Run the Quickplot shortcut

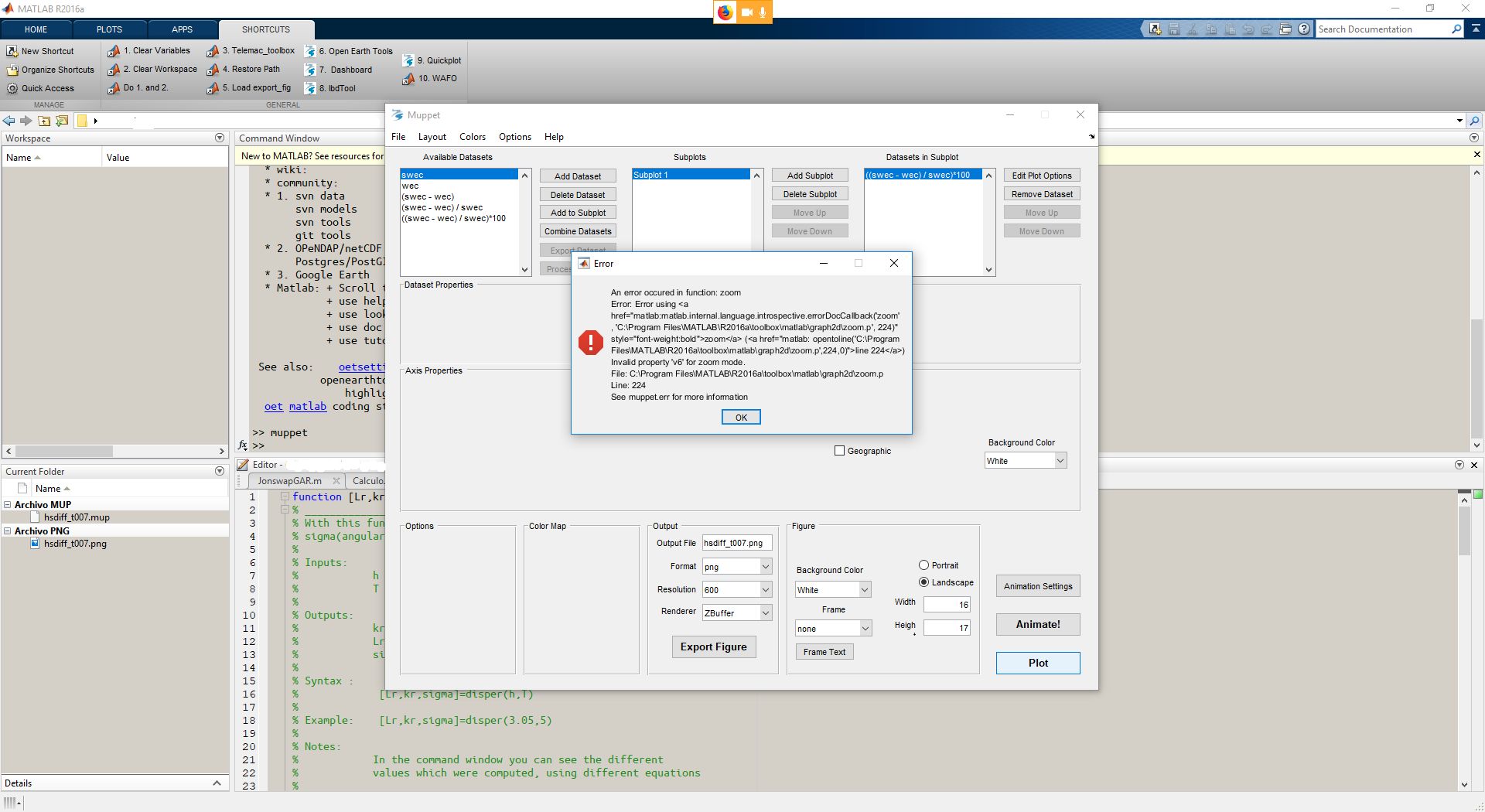[408, 60]
